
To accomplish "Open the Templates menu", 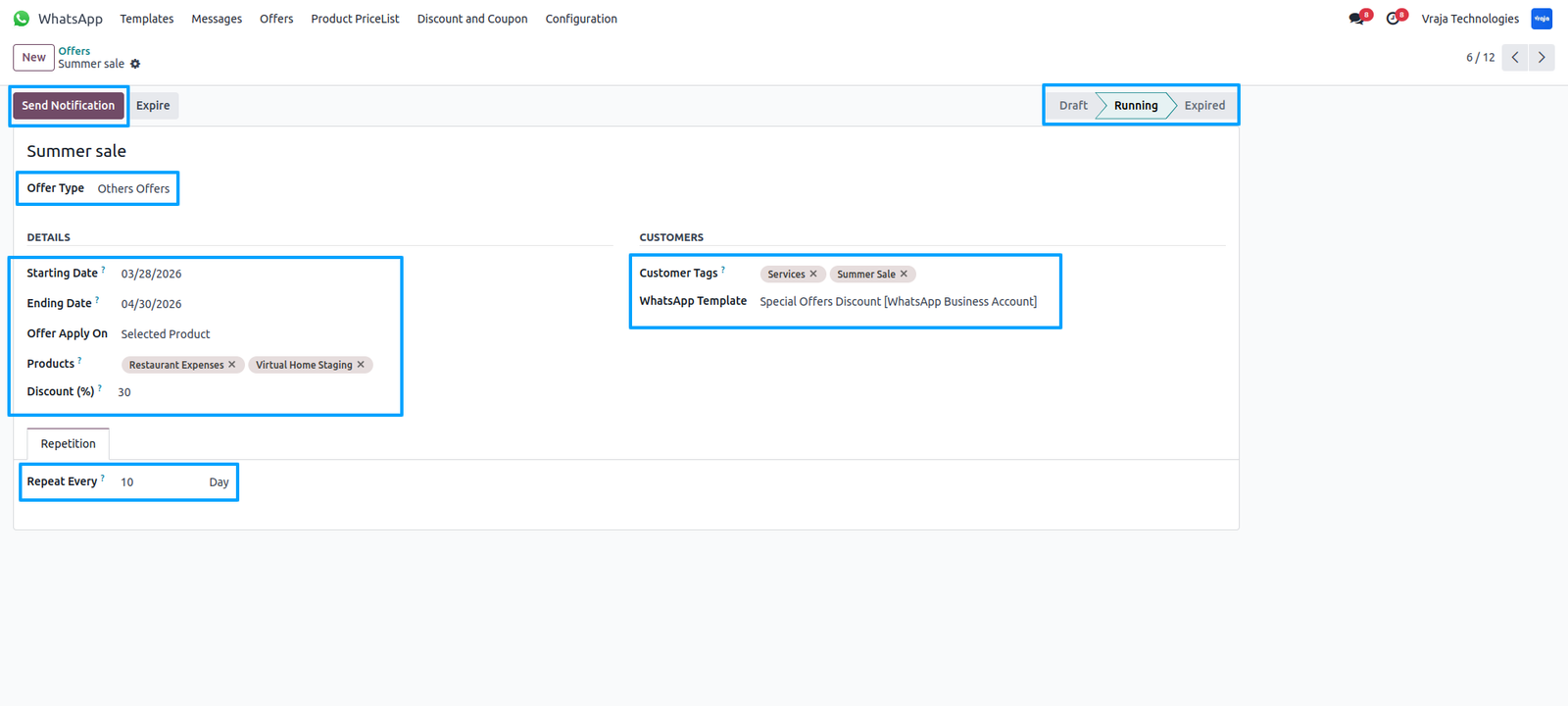I will 147,19.
